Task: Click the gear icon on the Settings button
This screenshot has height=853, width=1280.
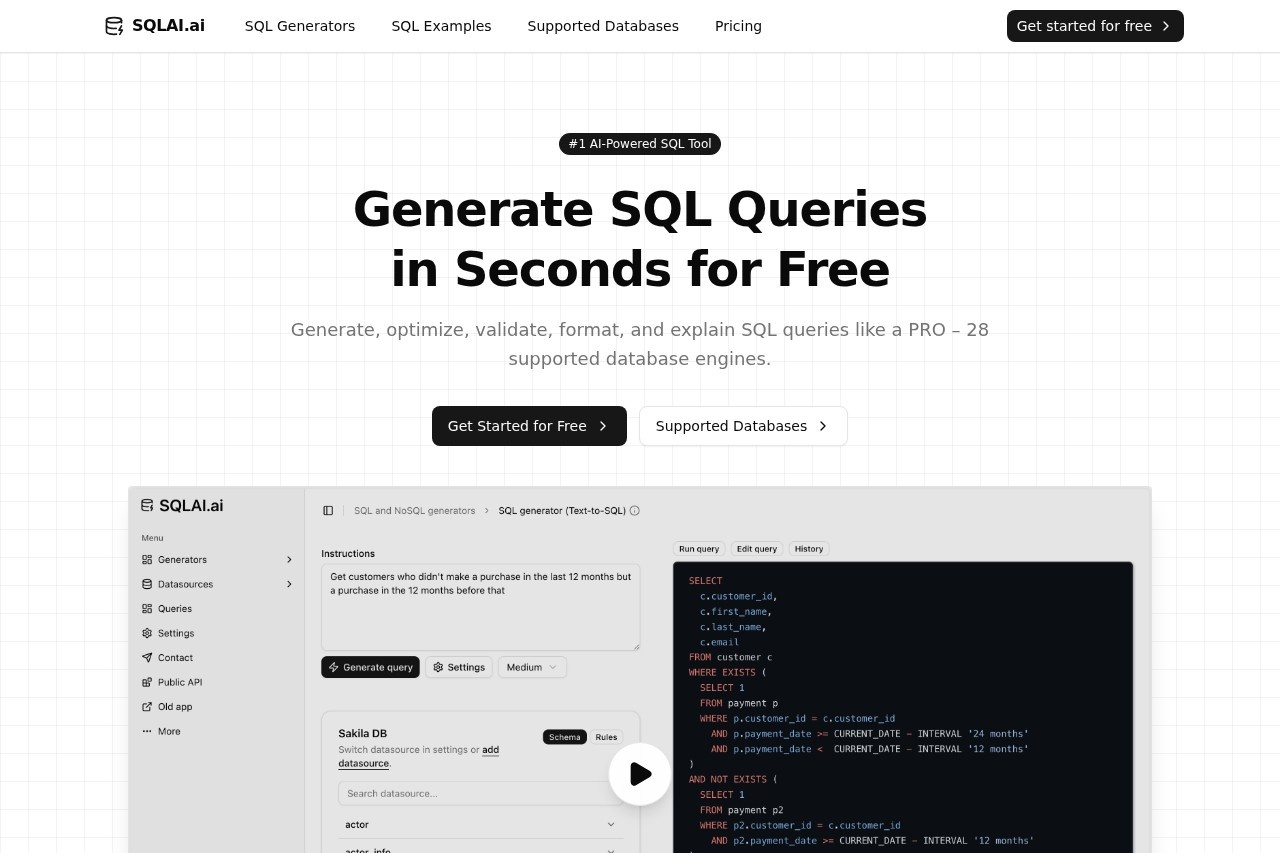Action: click(x=438, y=667)
